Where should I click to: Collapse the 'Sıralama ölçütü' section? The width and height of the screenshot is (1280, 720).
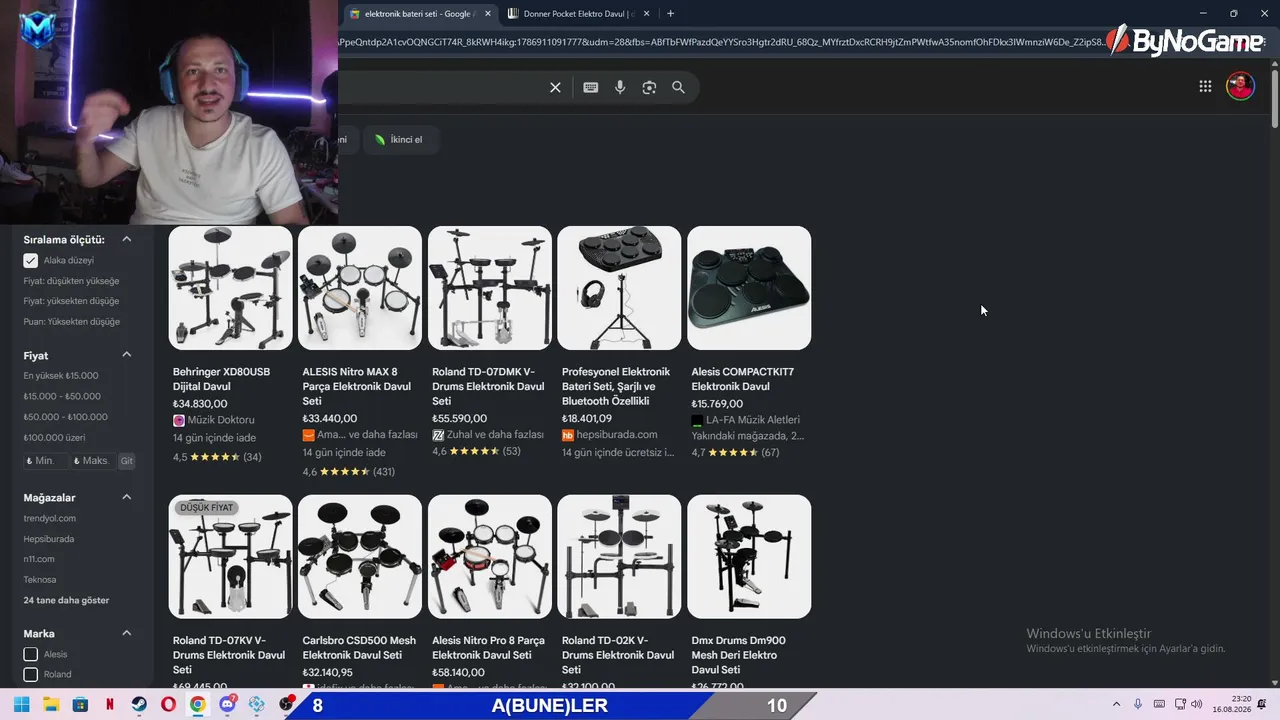[127, 239]
